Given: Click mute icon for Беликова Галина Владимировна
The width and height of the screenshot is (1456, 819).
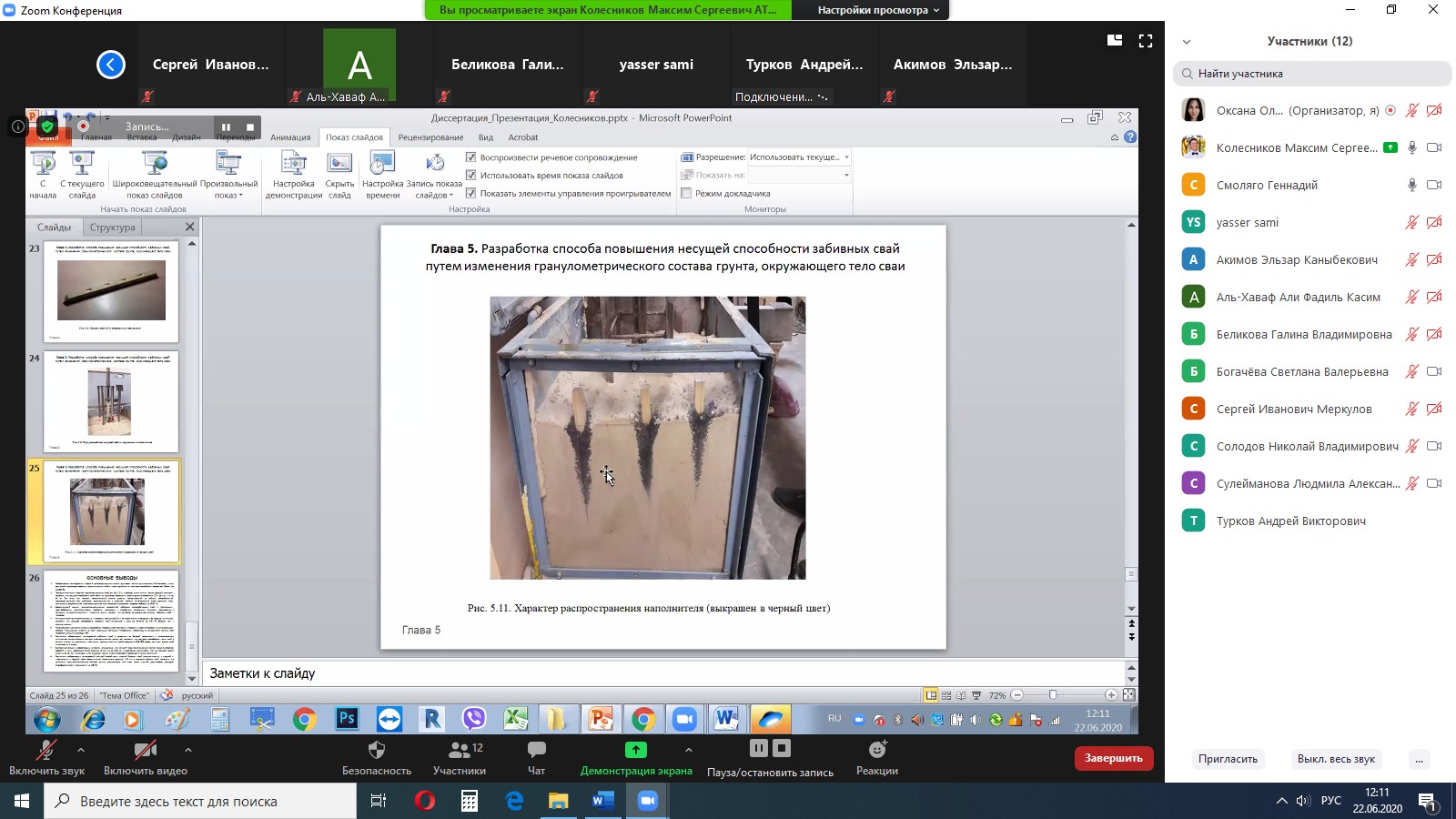Looking at the screenshot, I should tap(1411, 334).
